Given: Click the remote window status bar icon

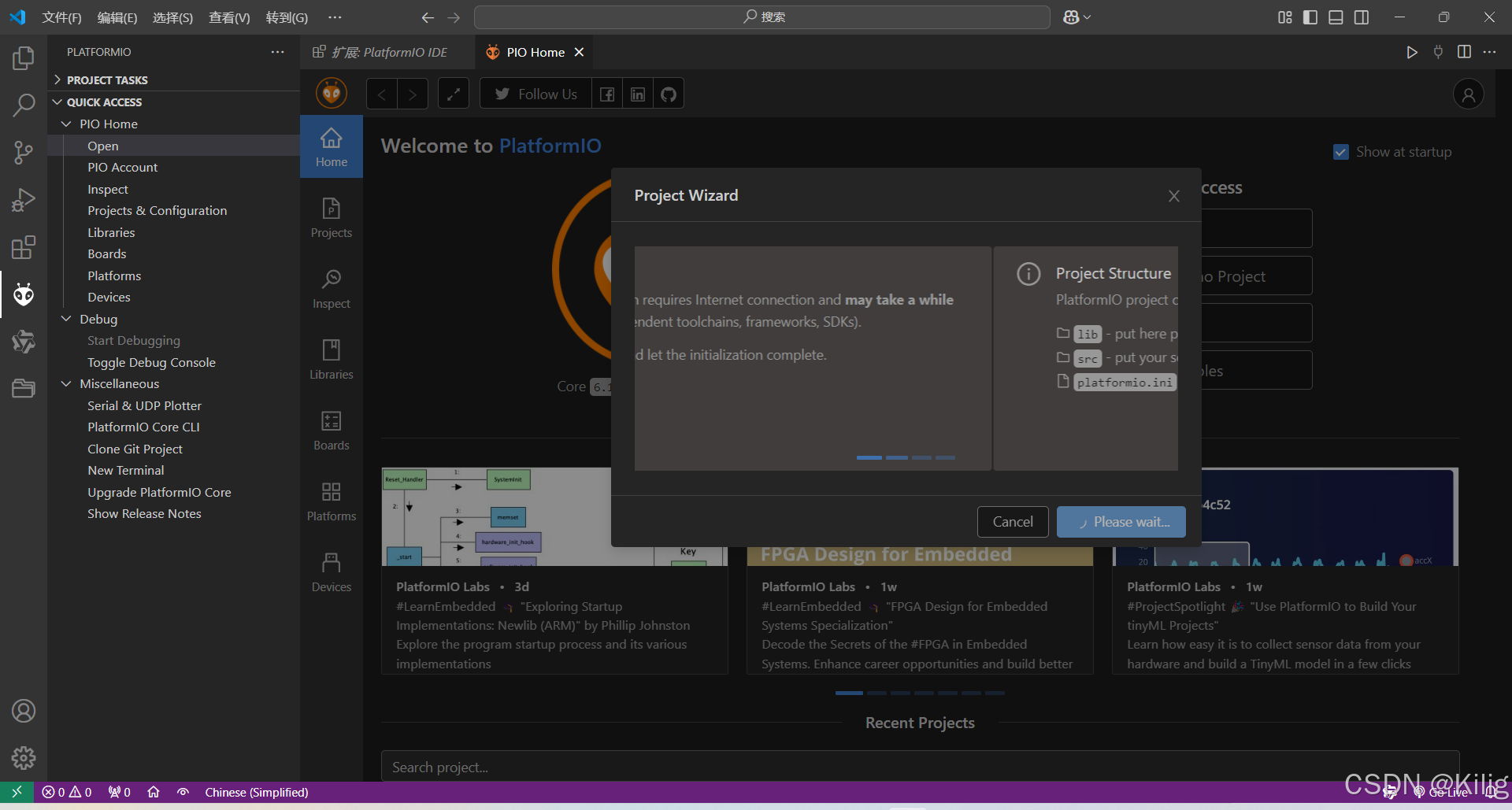Looking at the screenshot, I should (17, 792).
